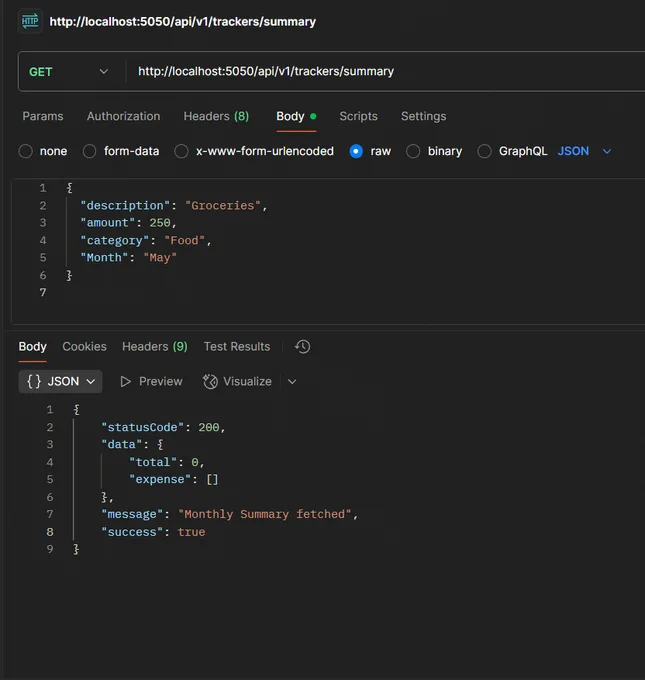Click the request URL input field

(386, 72)
